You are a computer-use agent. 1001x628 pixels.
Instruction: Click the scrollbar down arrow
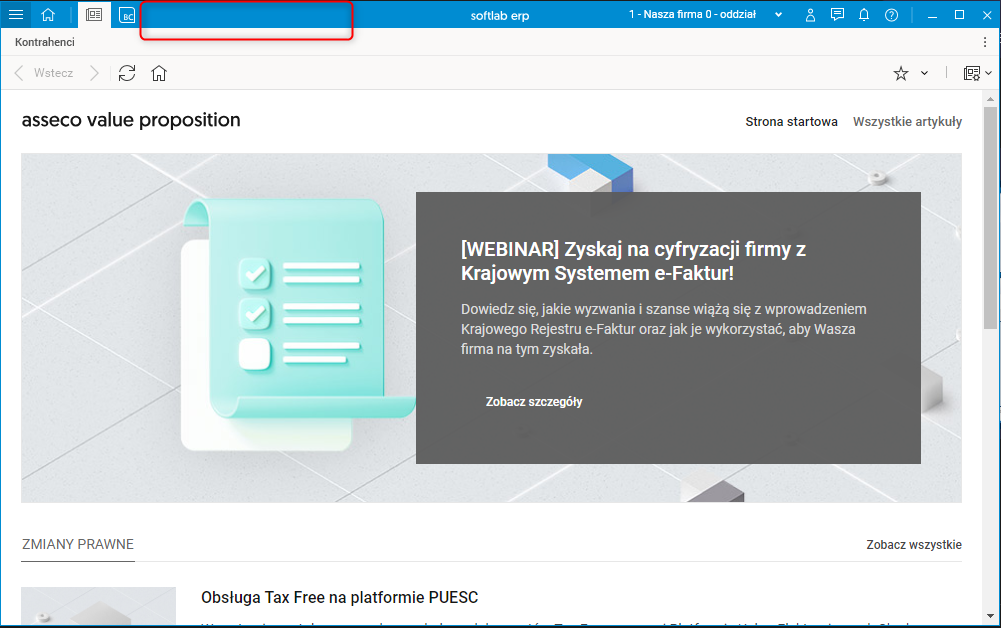pos(990,616)
